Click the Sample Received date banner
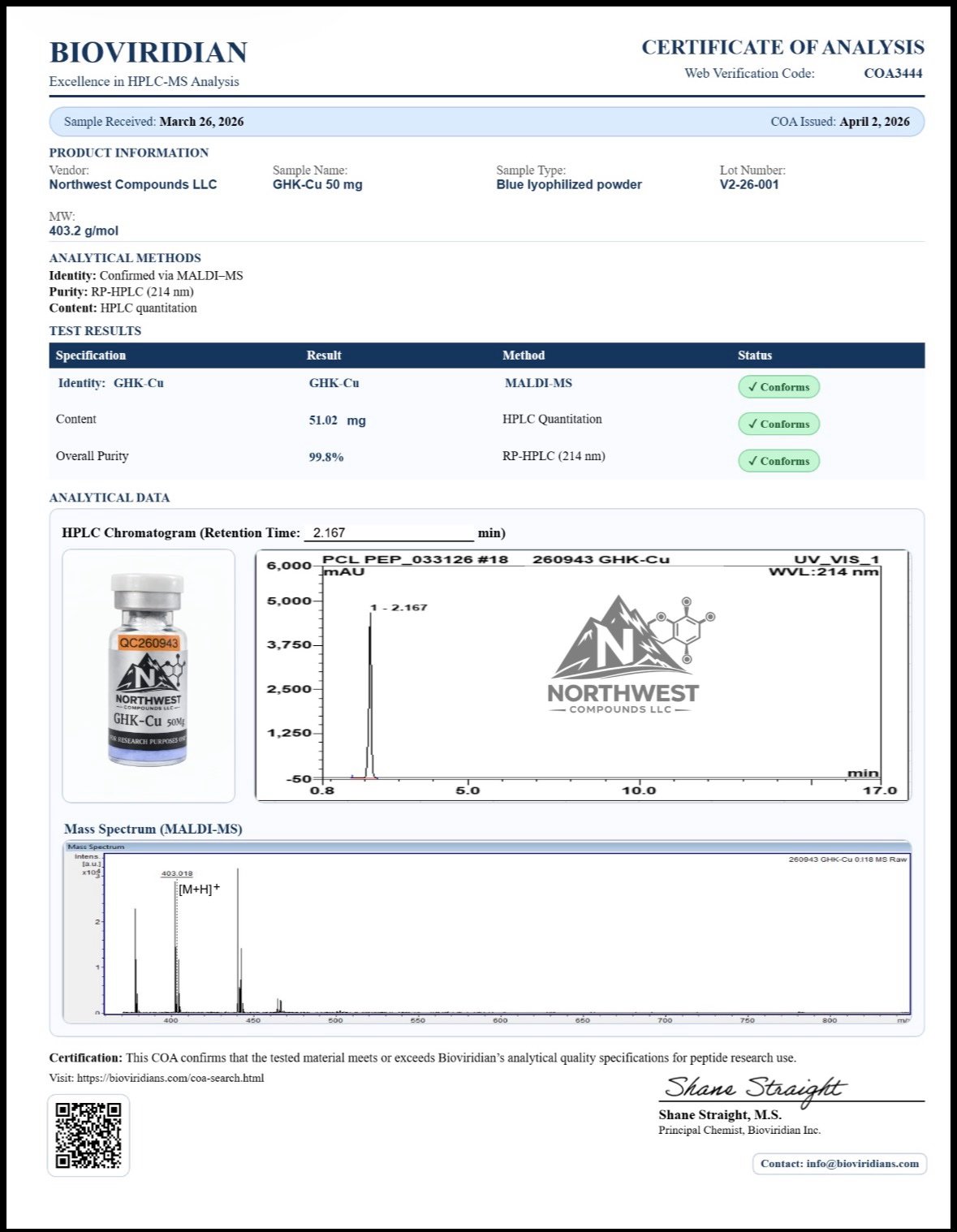 pos(154,122)
